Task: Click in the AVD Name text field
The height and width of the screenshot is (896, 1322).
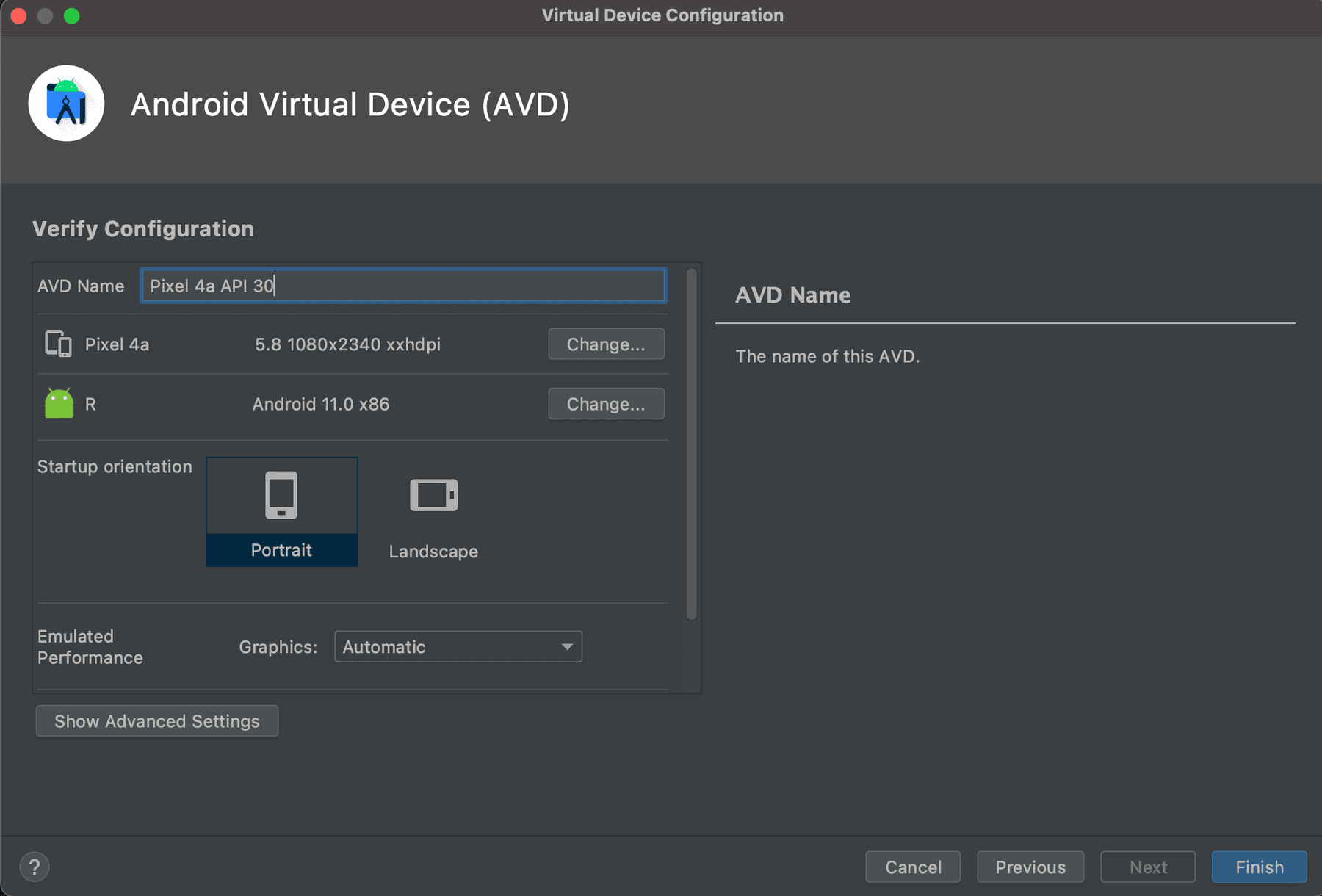Action: (x=402, y=286)
